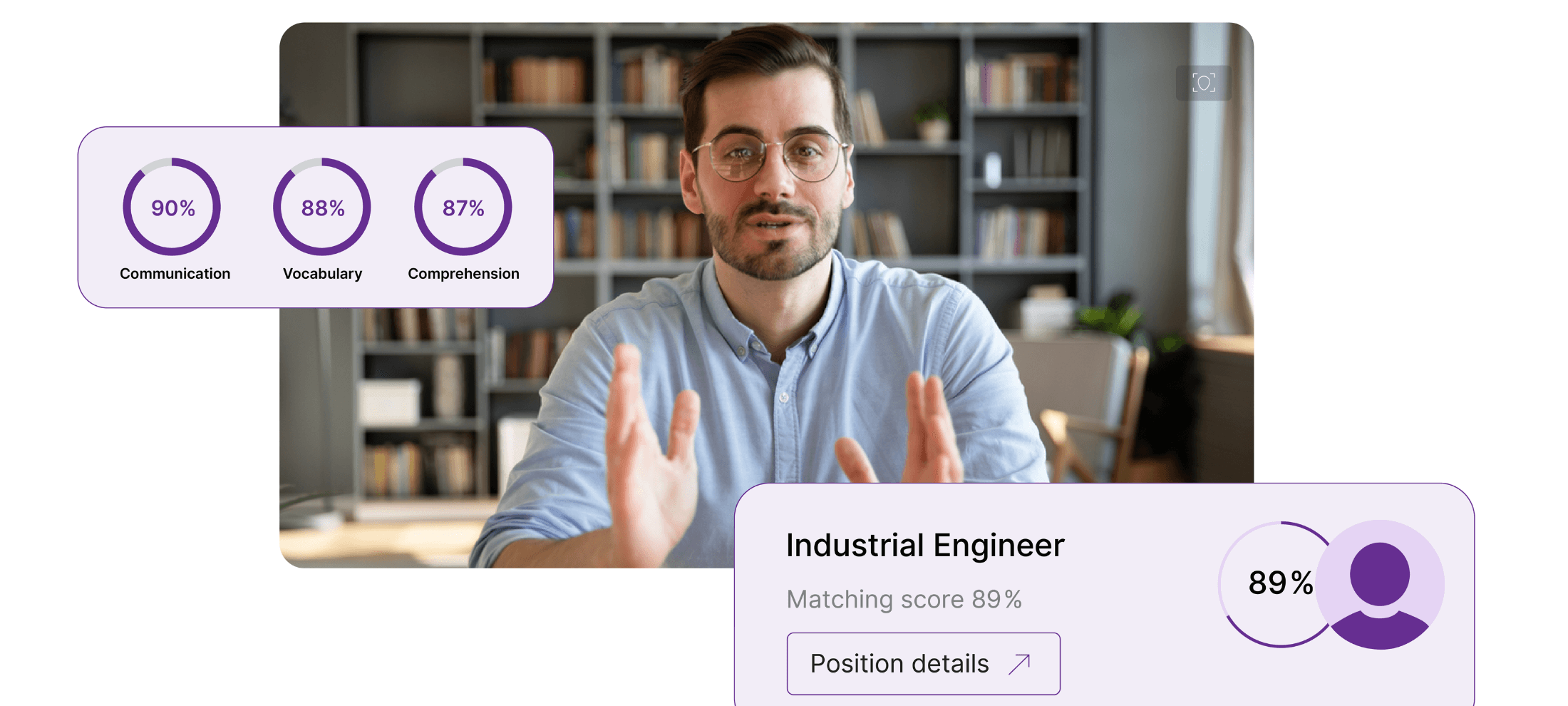Click the 90% score value
The image size is (1568, 706).
(172, 208)
